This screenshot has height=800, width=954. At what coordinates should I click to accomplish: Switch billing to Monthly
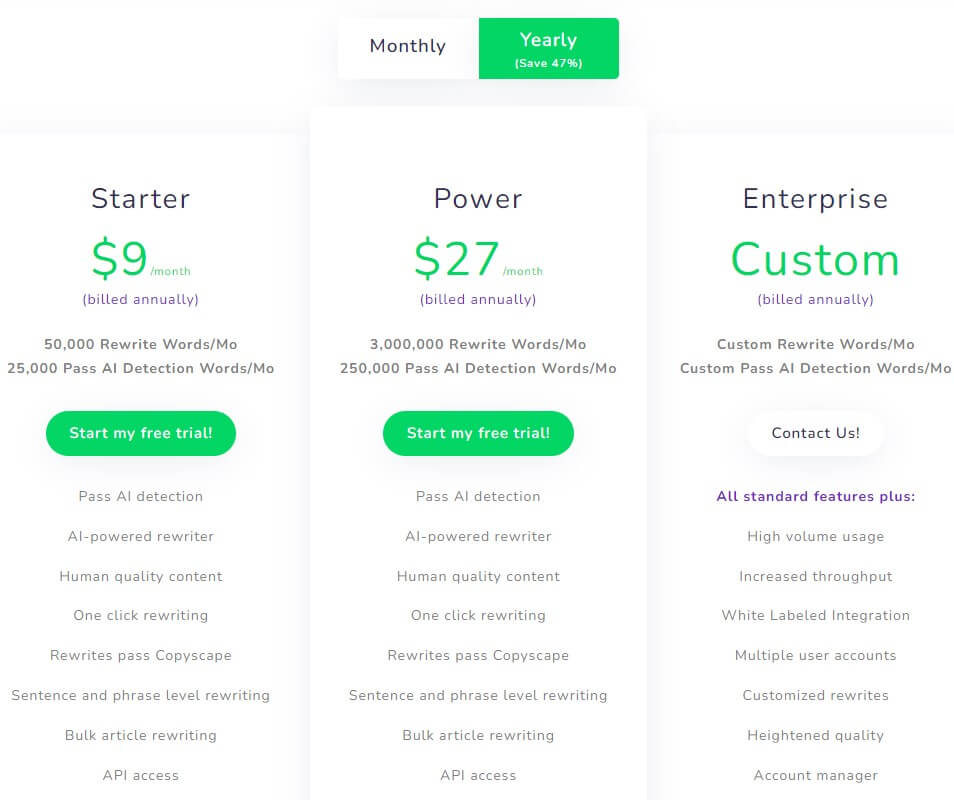[x=408, y=47]
